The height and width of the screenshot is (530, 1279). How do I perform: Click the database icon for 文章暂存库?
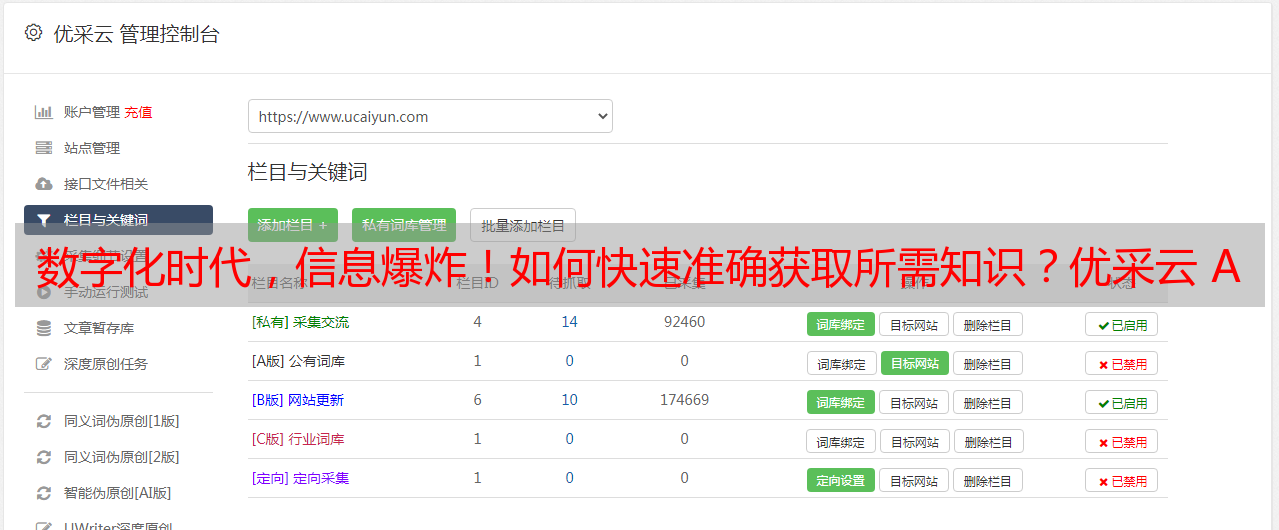[x=43, y=328]
